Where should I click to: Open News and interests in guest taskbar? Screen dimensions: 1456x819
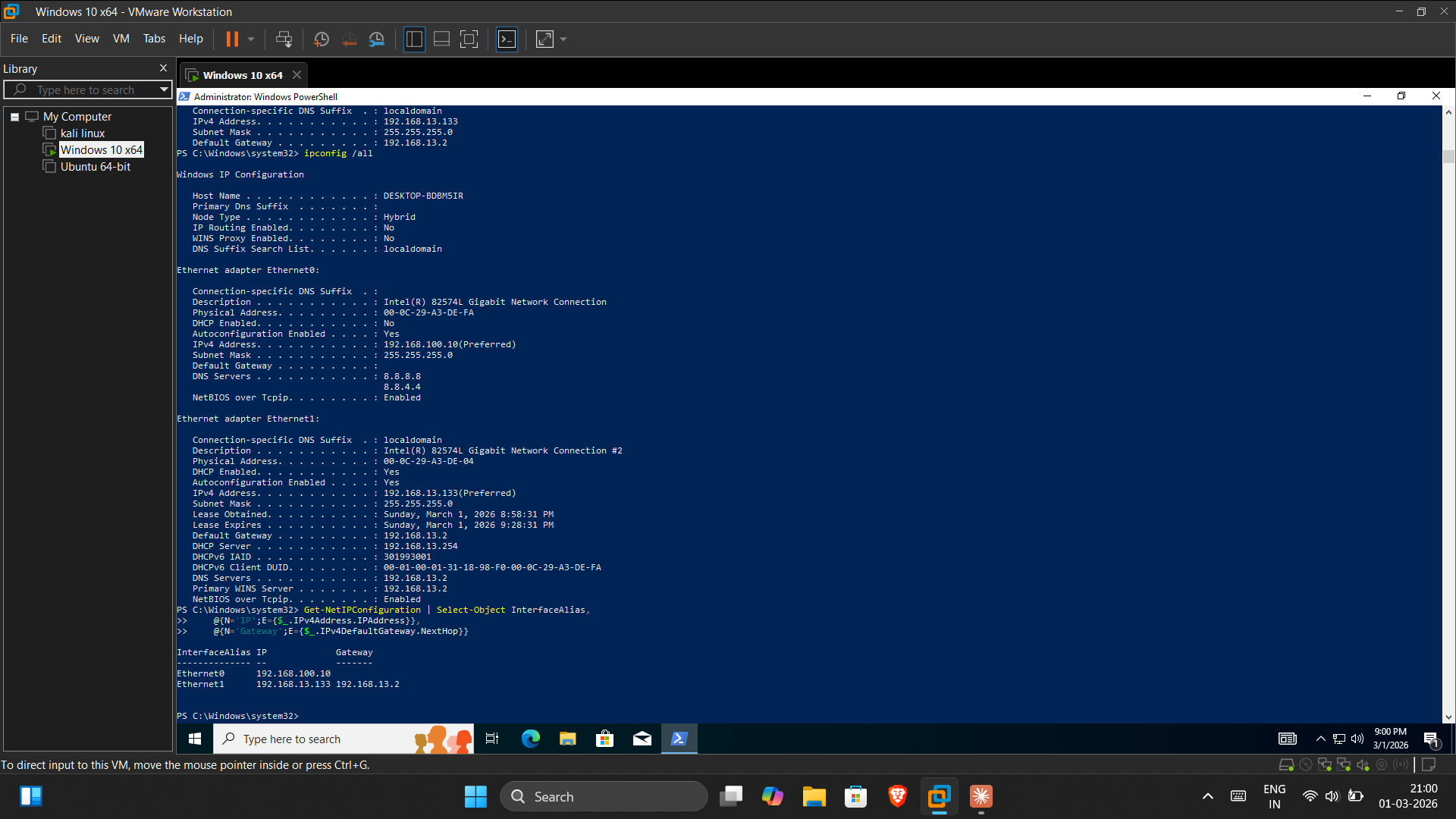pos(1288,739)
